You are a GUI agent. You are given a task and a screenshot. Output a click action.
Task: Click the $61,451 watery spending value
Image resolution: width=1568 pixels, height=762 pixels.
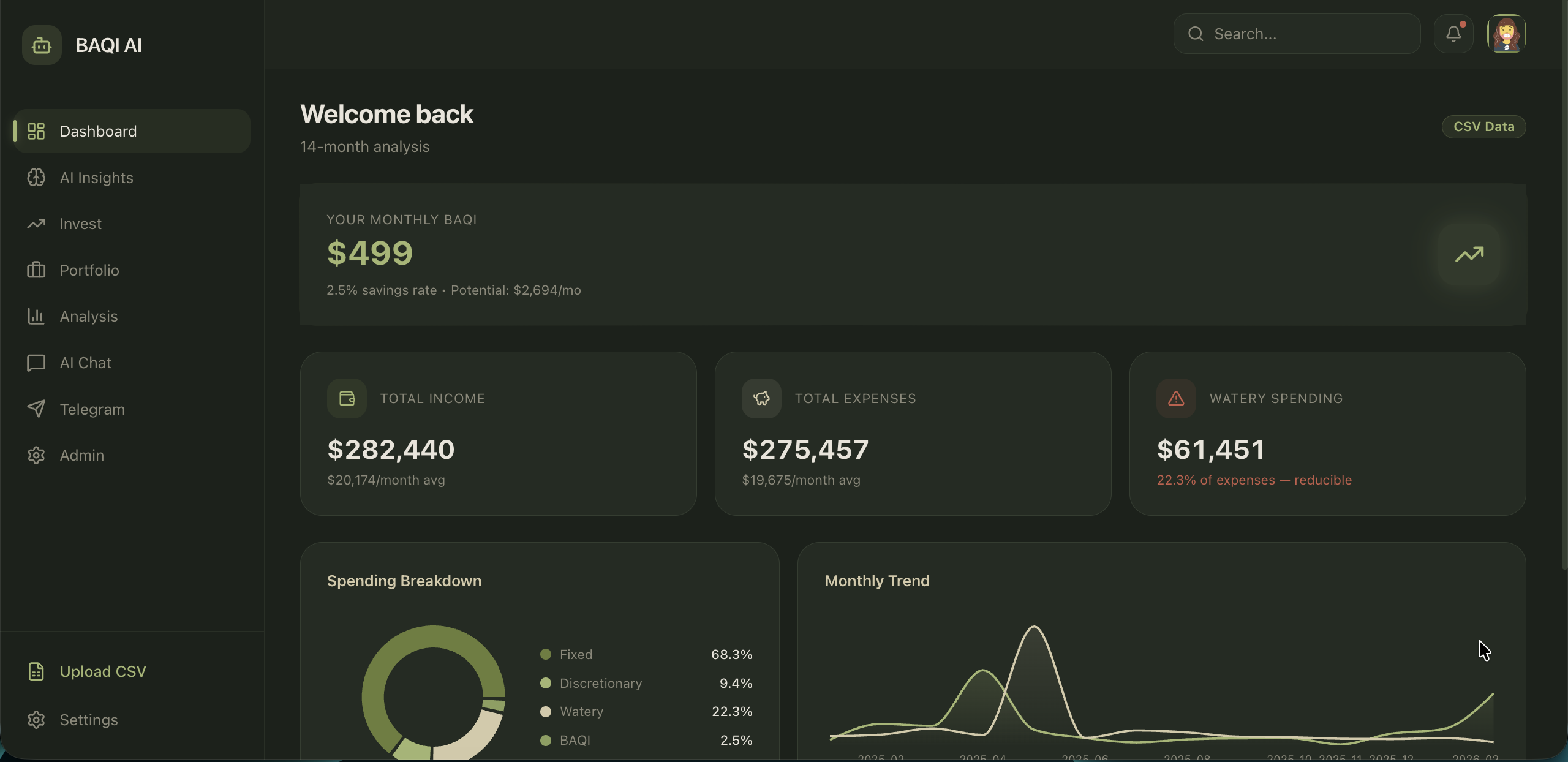(1211, 450)
